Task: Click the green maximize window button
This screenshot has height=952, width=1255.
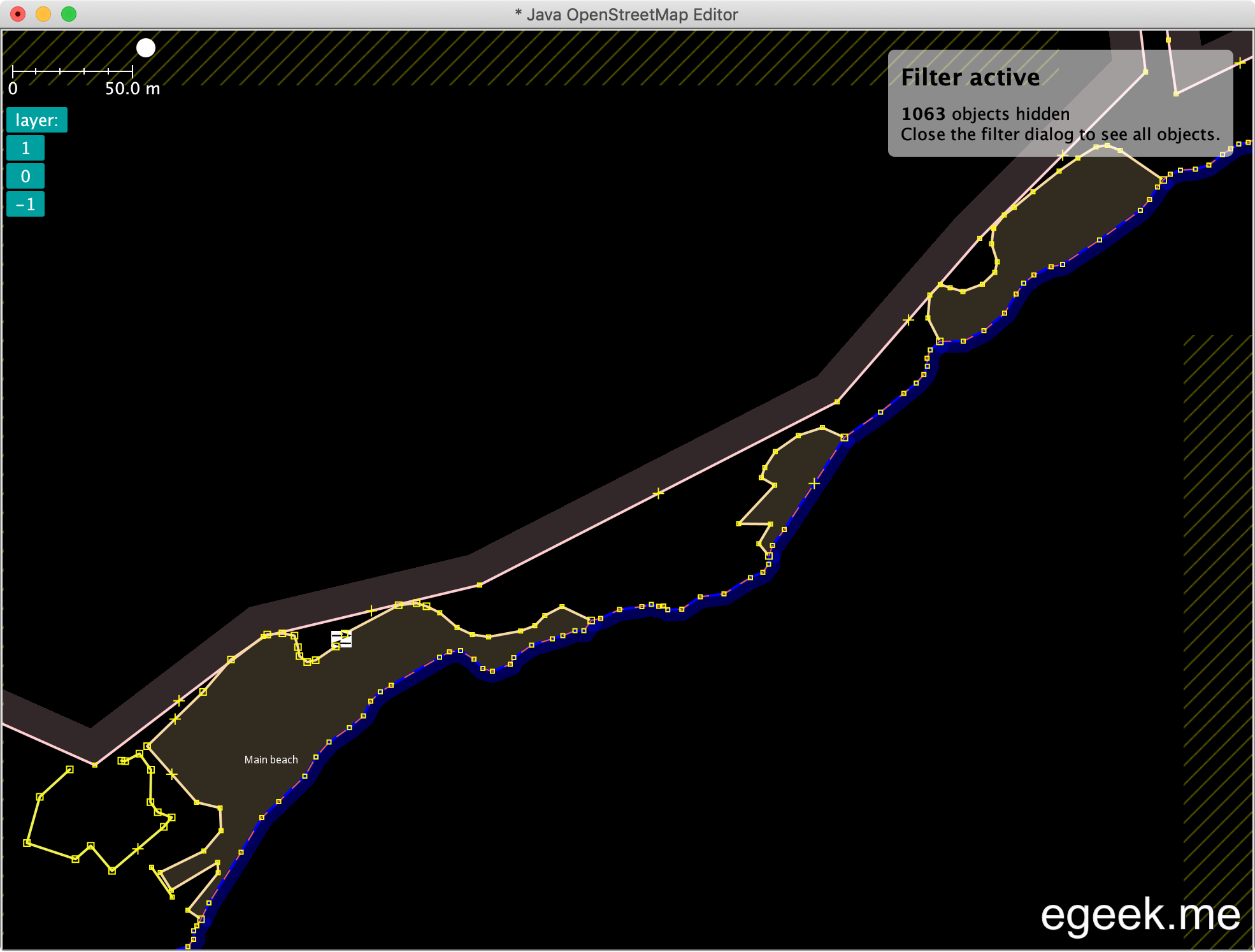Action: tap(69, 14)
